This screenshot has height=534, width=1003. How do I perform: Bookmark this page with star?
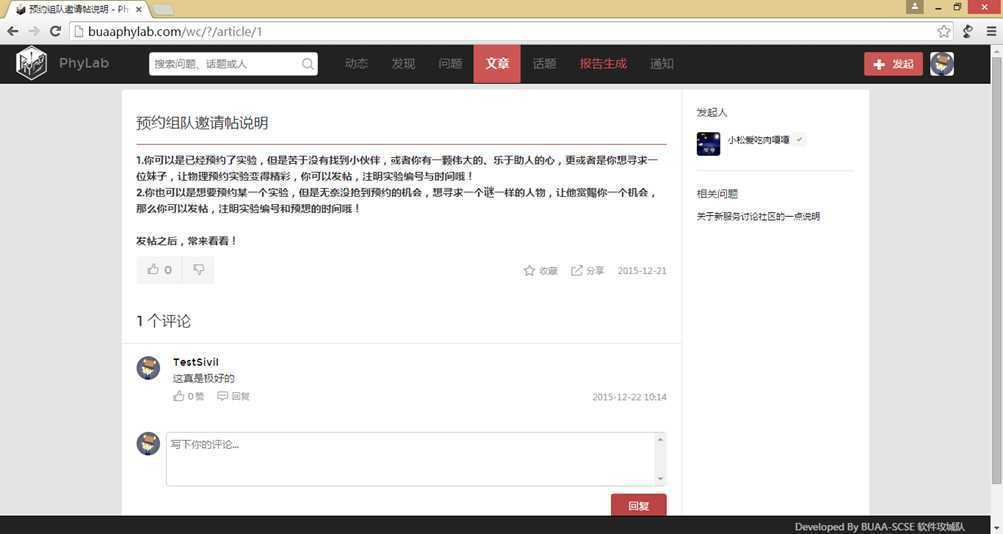tap(944, 31)
